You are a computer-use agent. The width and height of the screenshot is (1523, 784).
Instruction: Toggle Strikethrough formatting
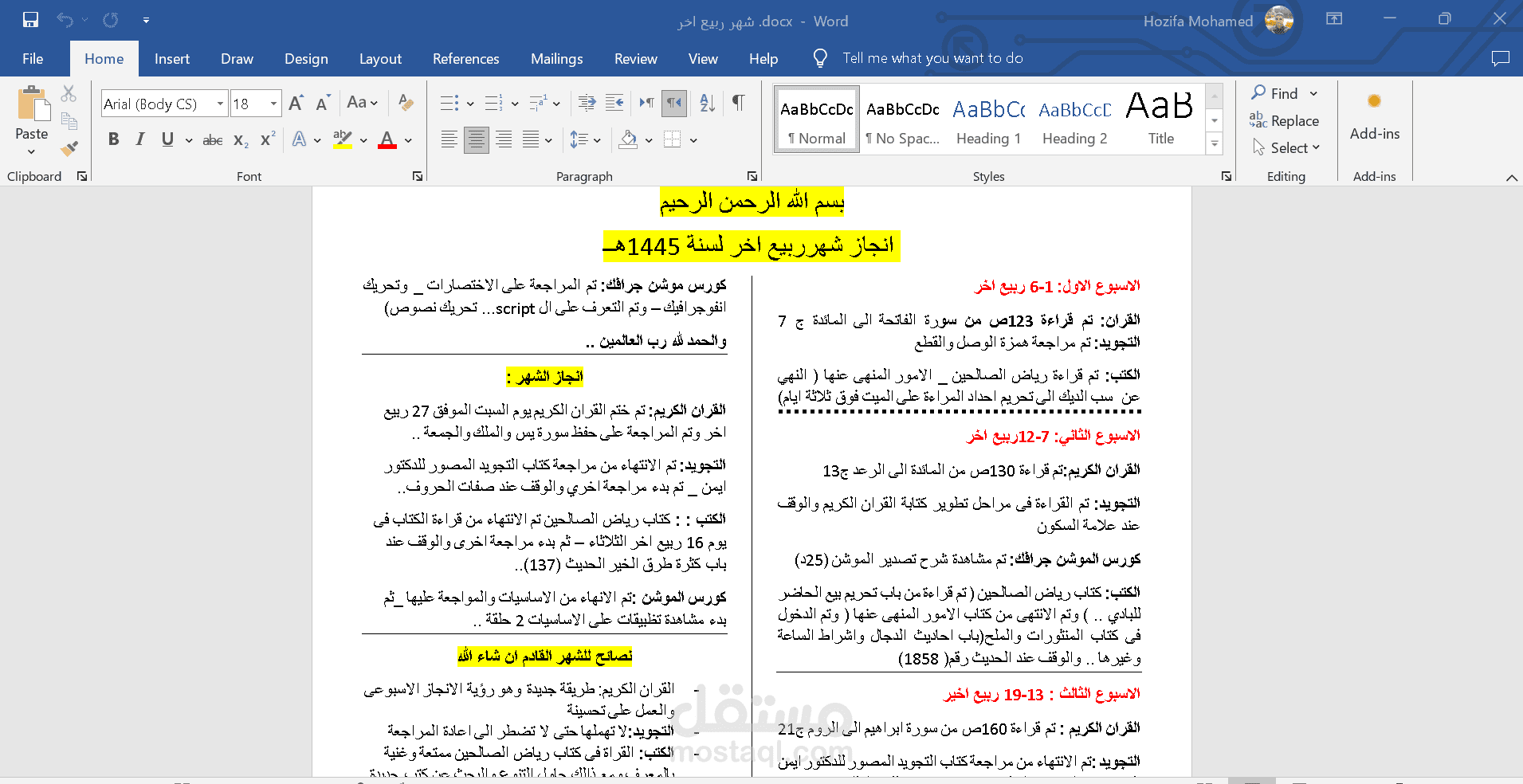click(x=213, y=140)
